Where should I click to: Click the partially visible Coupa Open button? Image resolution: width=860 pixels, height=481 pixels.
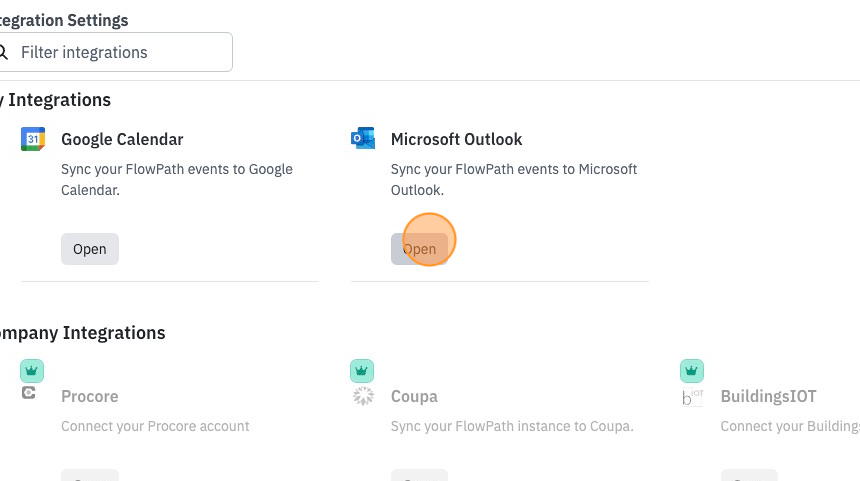click(420, 475)
